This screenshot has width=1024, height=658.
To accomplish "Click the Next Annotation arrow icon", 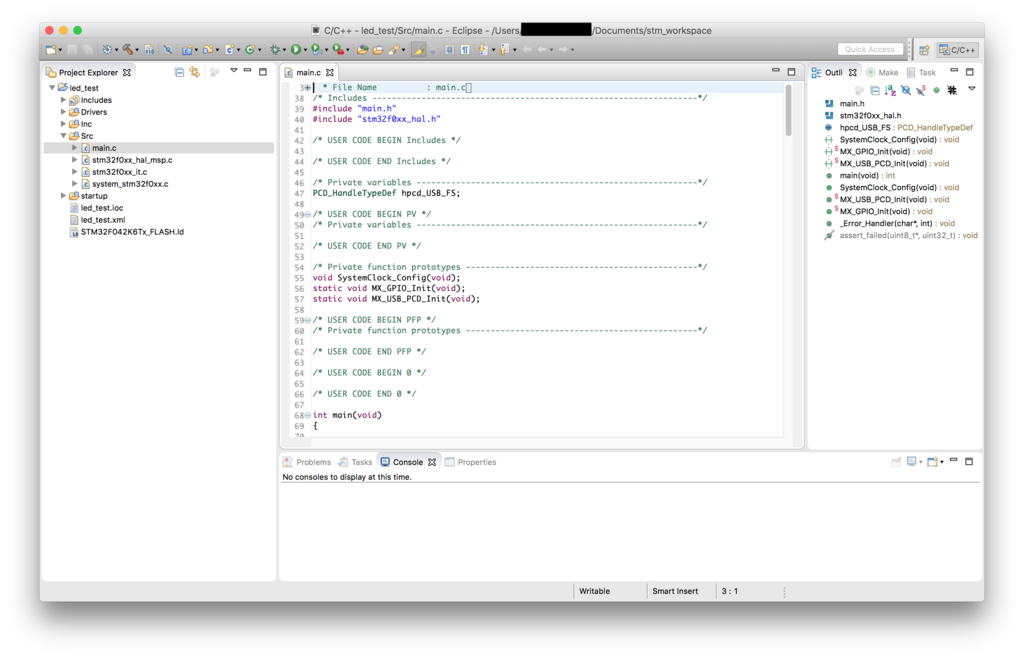I will (483, 50).
